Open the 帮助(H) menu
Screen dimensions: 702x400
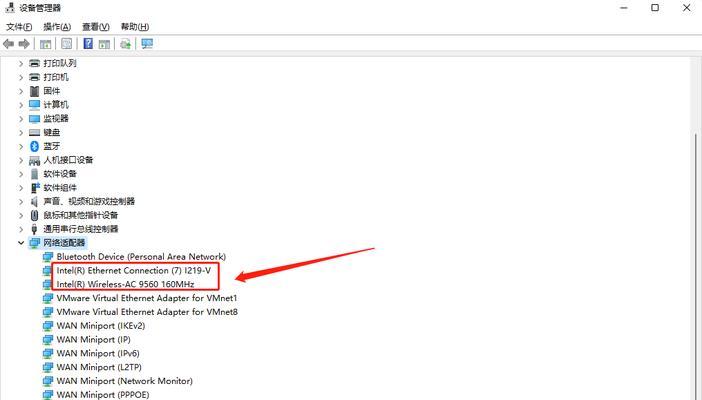coord(135,27)
